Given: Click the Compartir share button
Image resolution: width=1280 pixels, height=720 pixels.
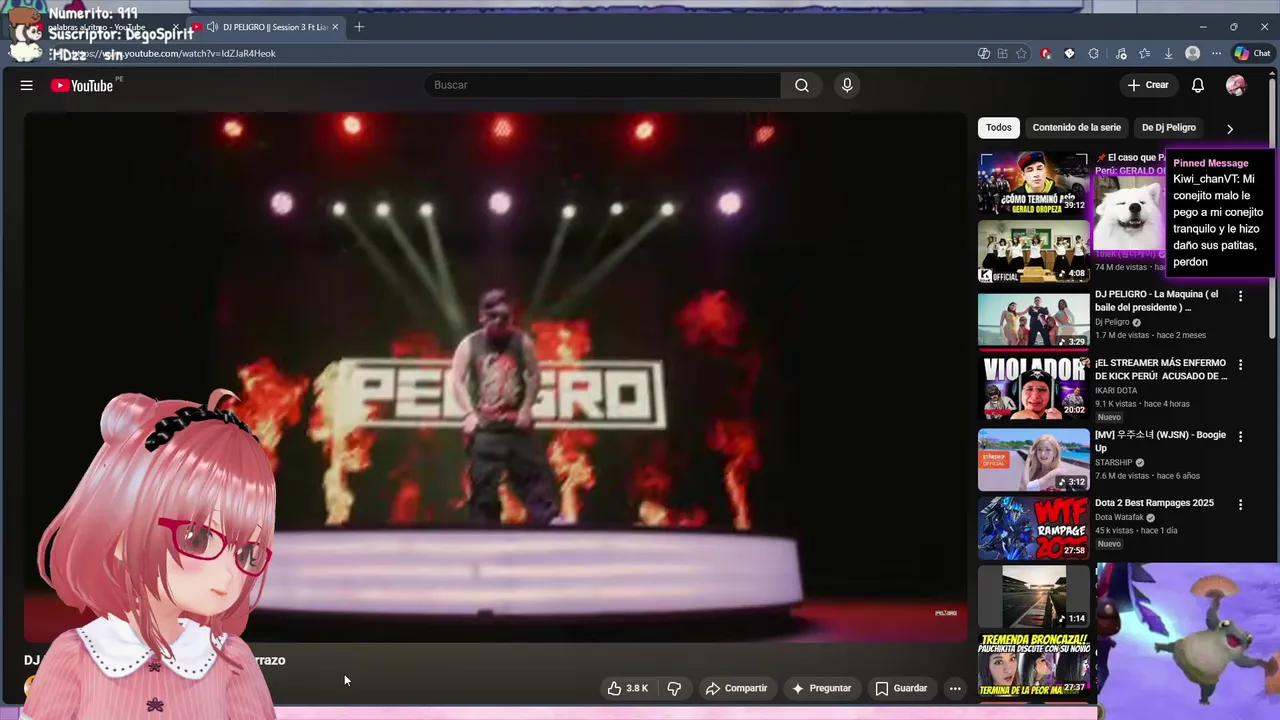Looking at the screenshot, I should 736,688.
